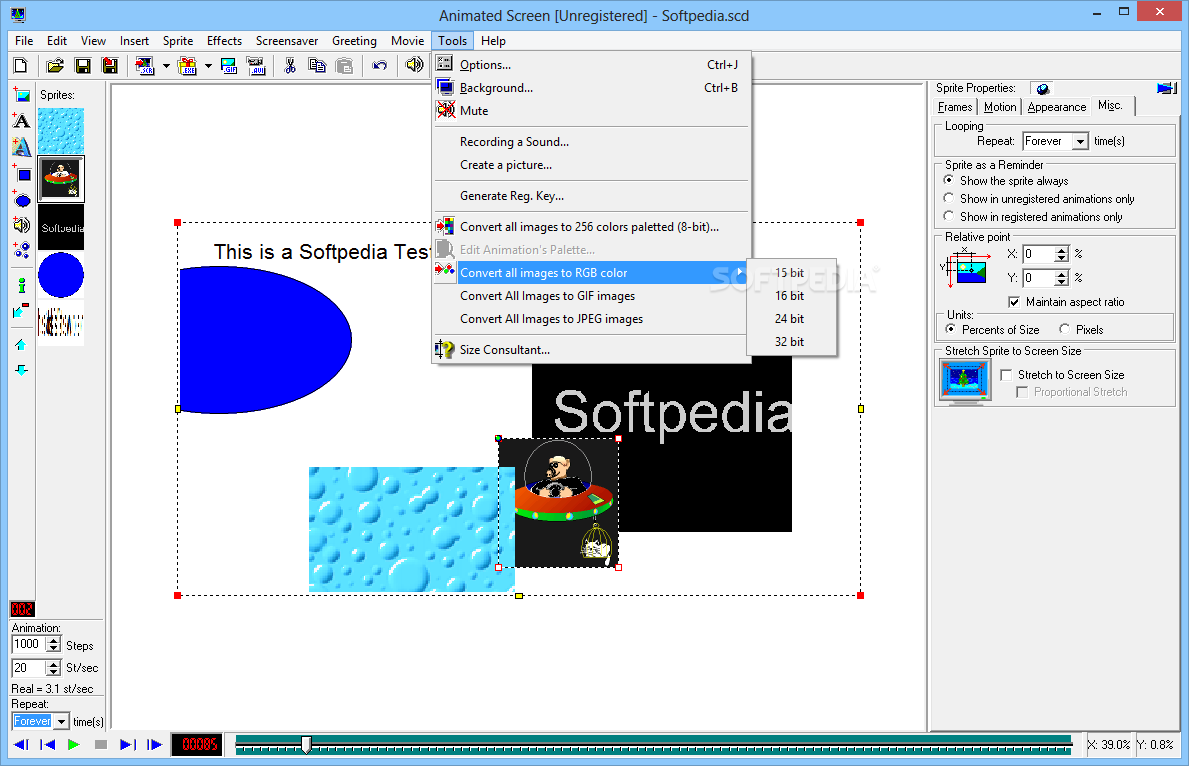This screenshot has height=766, width=1189.
Task: Add a textured text sprite
Action: coord(21,146)
